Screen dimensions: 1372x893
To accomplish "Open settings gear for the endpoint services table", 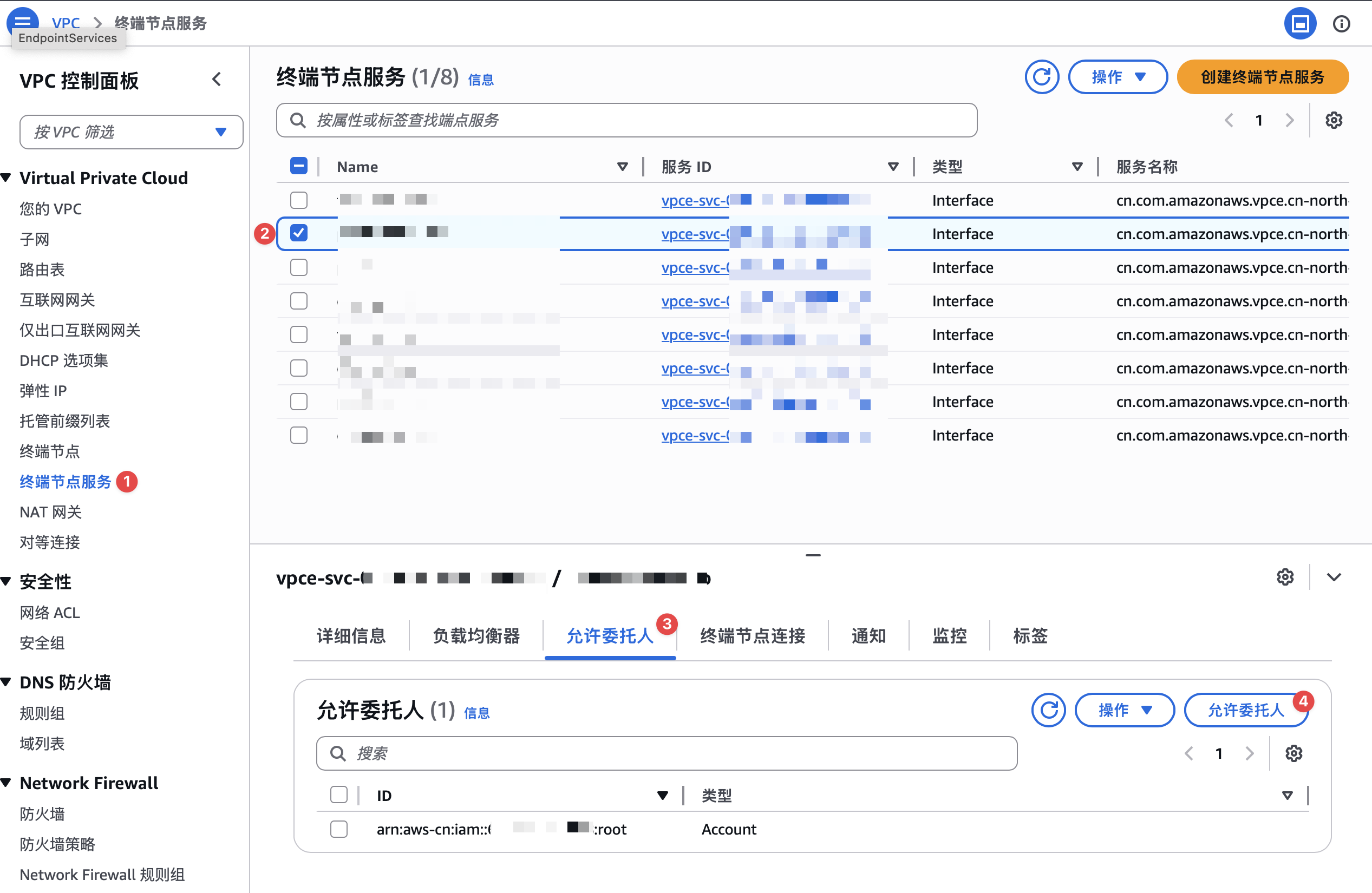I will 1334,120.
